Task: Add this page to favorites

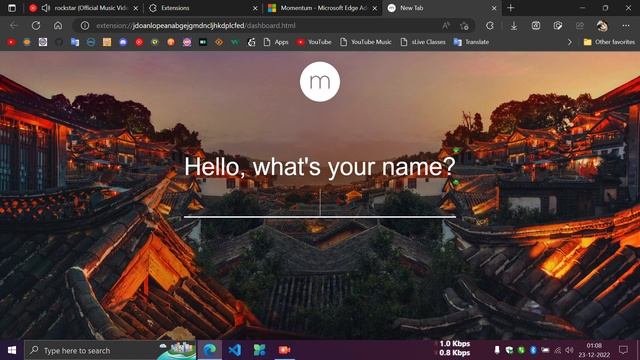Action: click(464, 25)
